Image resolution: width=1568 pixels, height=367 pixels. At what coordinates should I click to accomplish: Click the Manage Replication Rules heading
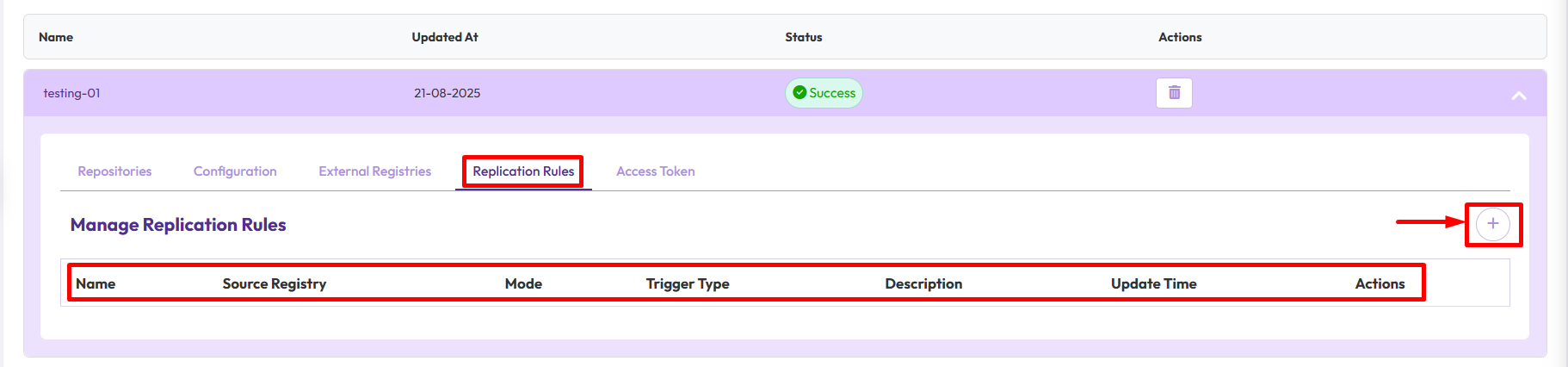[178, 225]
